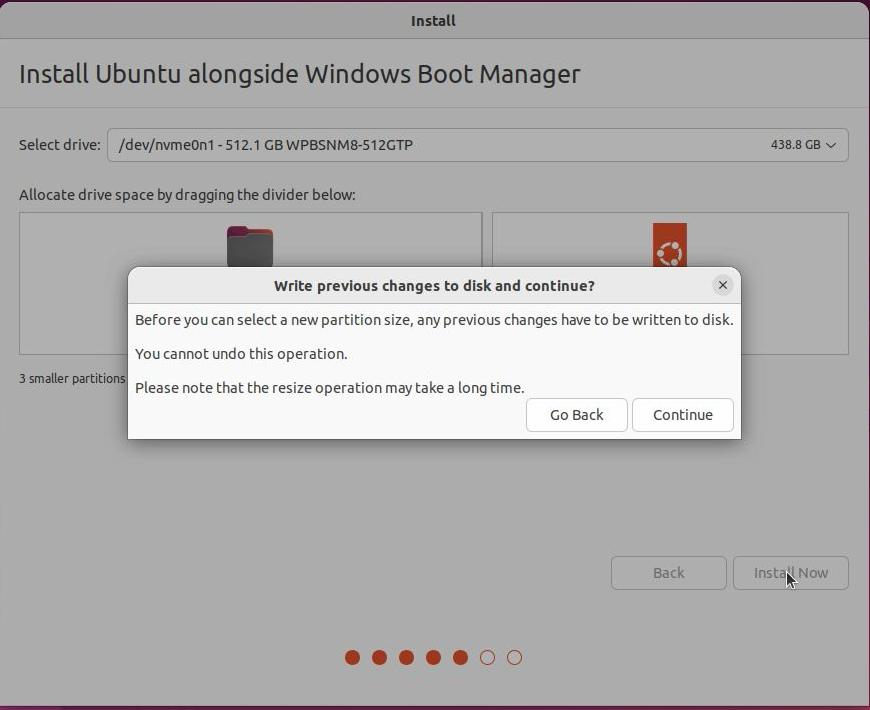Click the fourth filled progress dot
This screenshot has width=870, height=710.
[433, 657]
